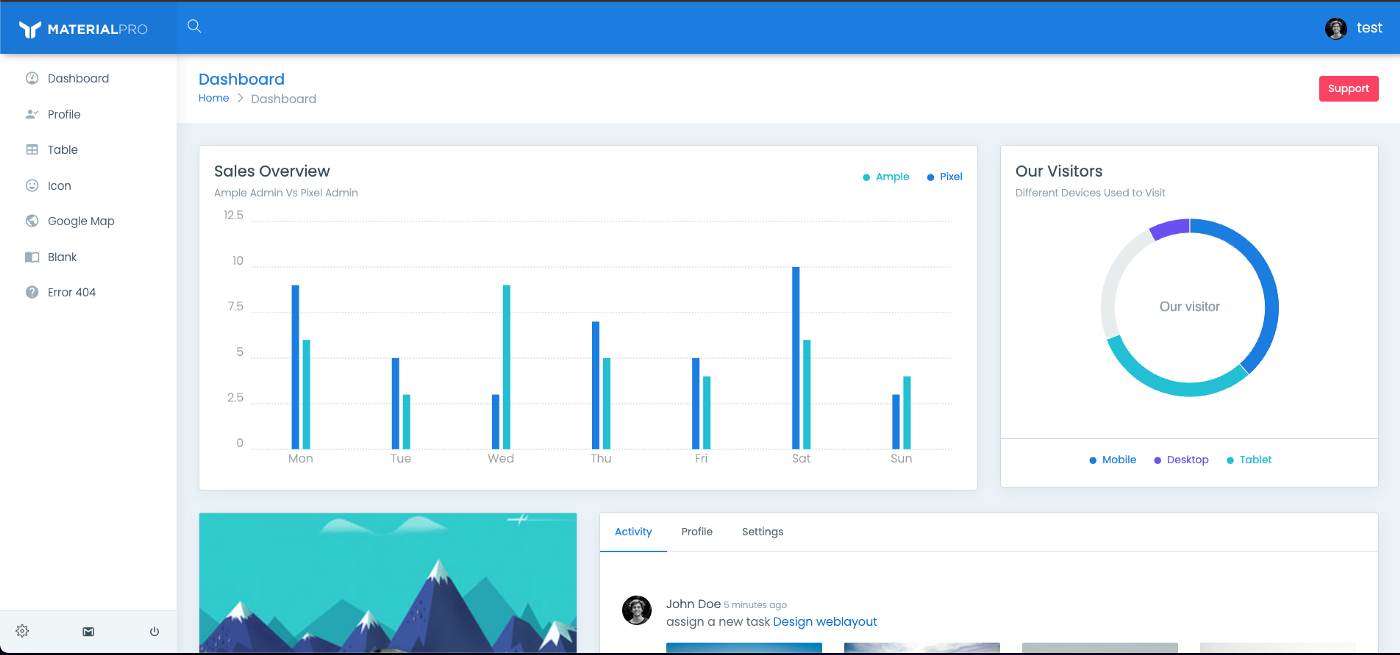Screen dimensions: 1400x655
Task: Open the test username menu in header
Action: (1369, 28)
